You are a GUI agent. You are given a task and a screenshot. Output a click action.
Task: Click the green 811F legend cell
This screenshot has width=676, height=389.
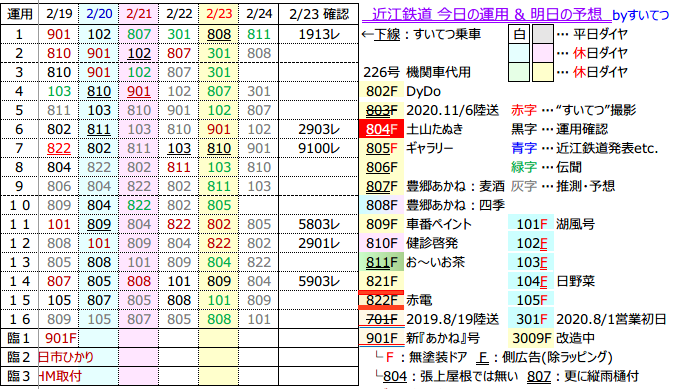coord(382,262)
